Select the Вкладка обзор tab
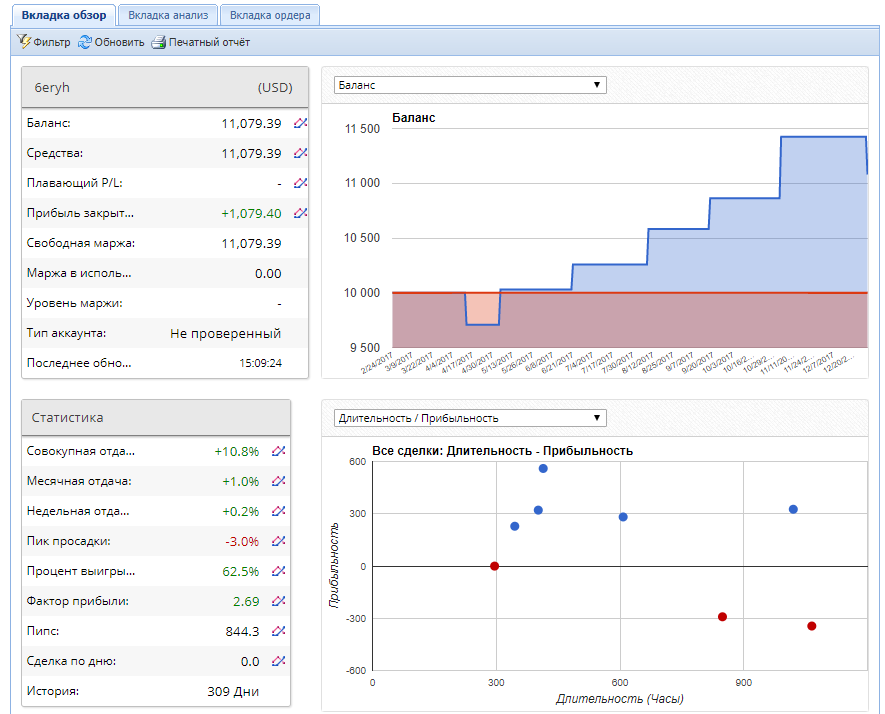The width and height of the screenshot is (885, 714). tap(64, 15)
